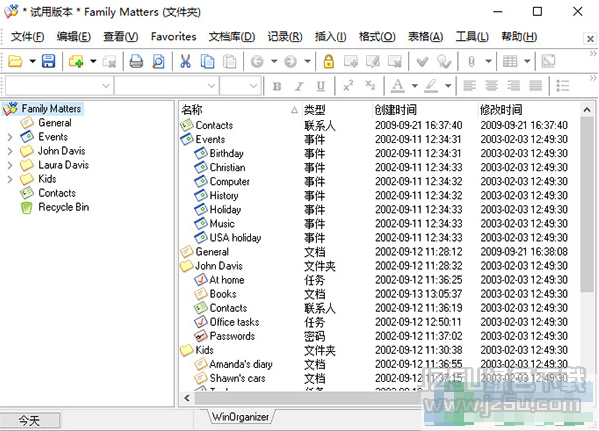Toggle bulleted list icon
Viewport: 599px width, 431px height.
[563, 86]
